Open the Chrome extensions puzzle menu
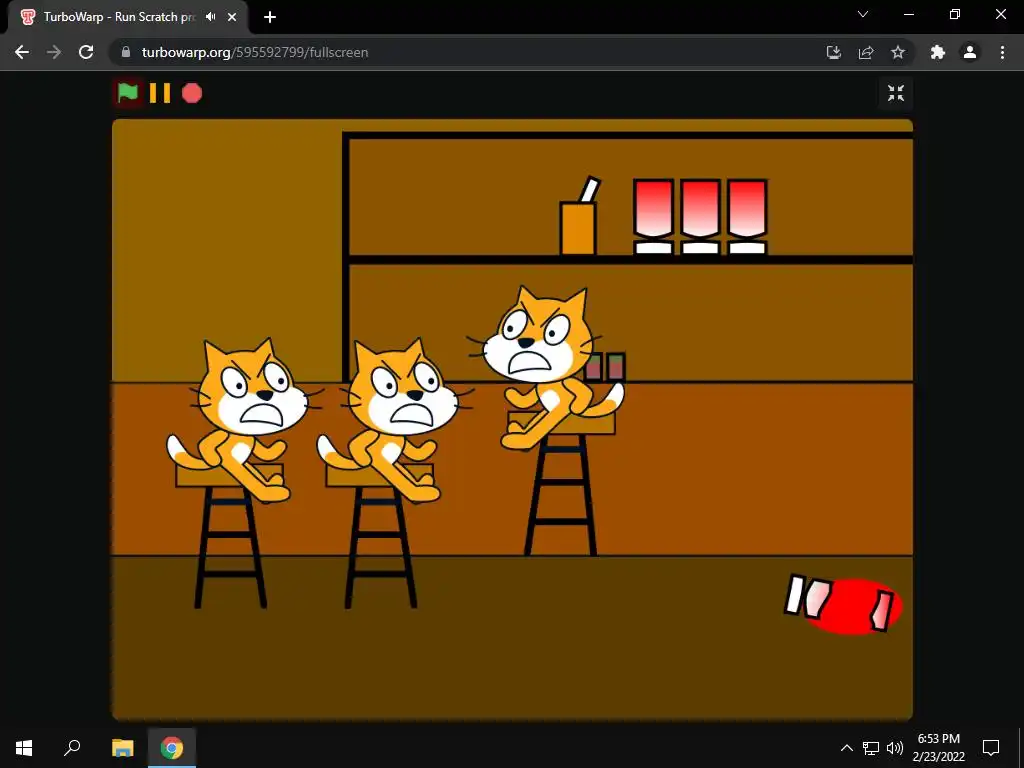This screenshot has width=1024, height=768. click(x=938, y=52)
